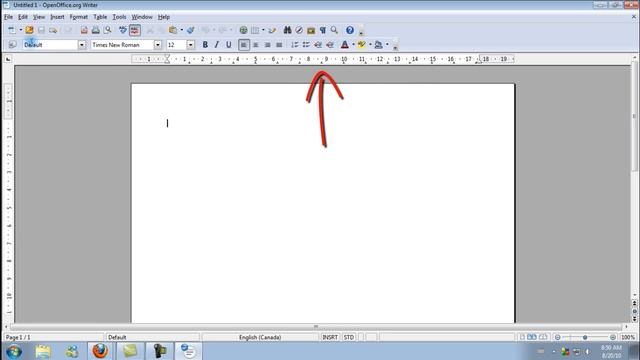The image size is (640, 360).
Task: Click the Paste clipboard icon
Action: [173, 30]
